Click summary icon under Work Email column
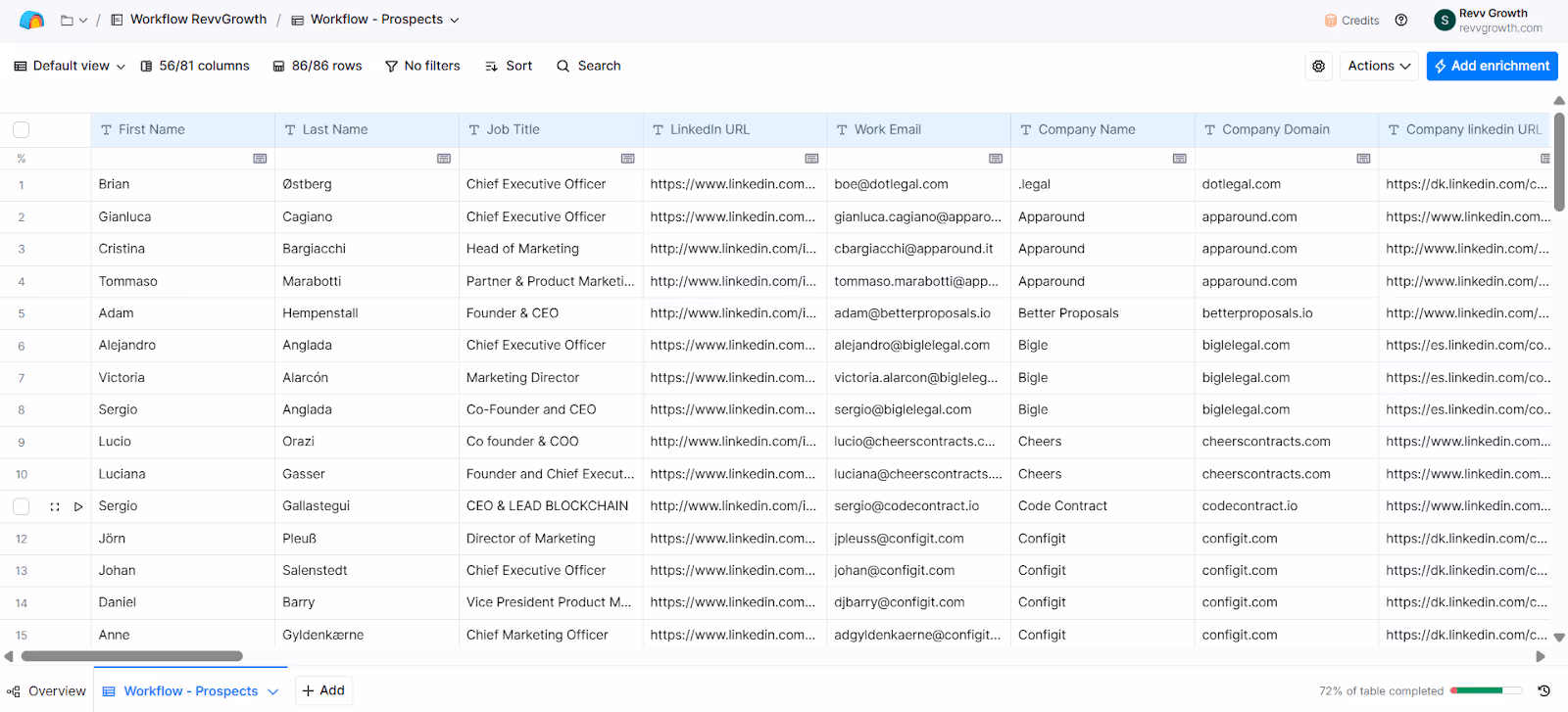This screenshot has width=1568, height=712. (996, 159)
